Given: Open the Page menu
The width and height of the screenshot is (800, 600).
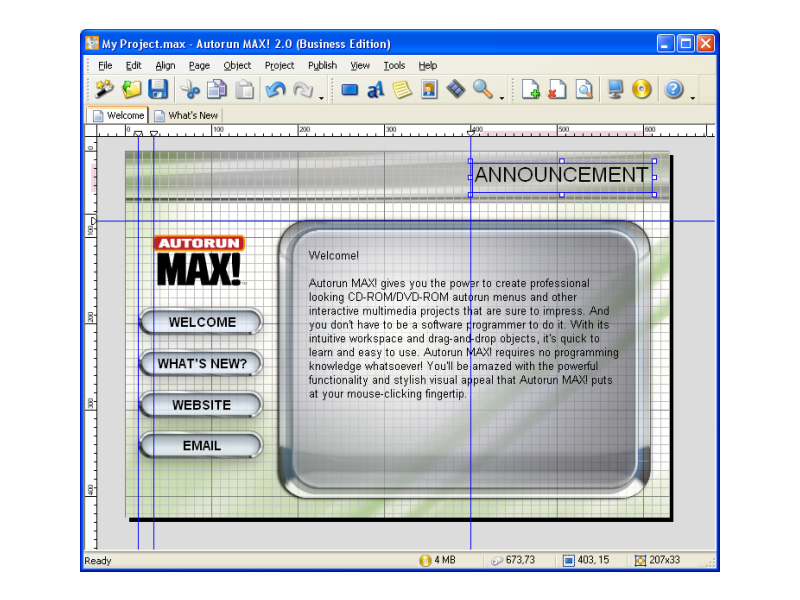Looking at the screenshot, I should click(199, 65).
